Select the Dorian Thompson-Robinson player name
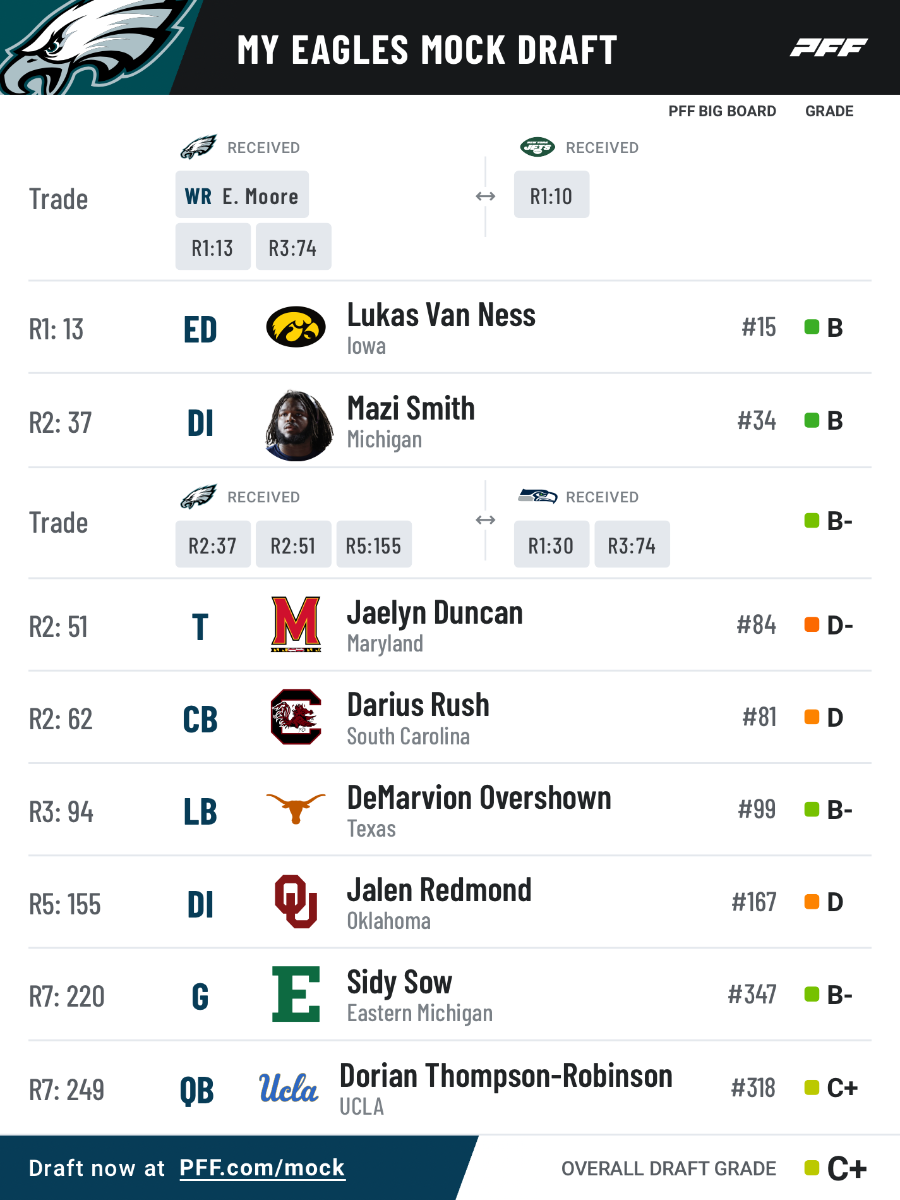 click(506, 1076)
